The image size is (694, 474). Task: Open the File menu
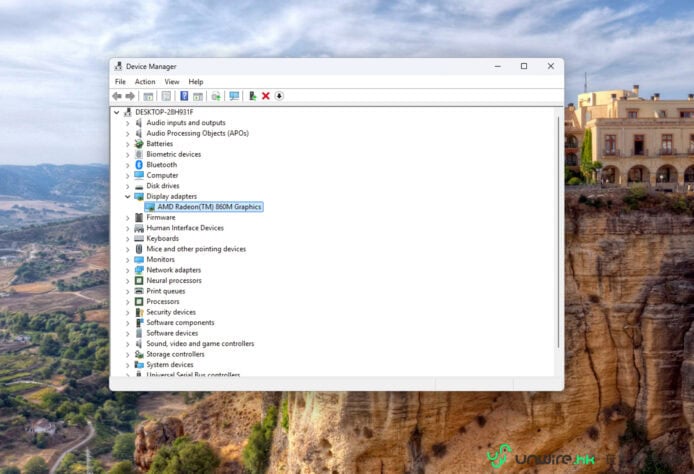pos(120,82)
